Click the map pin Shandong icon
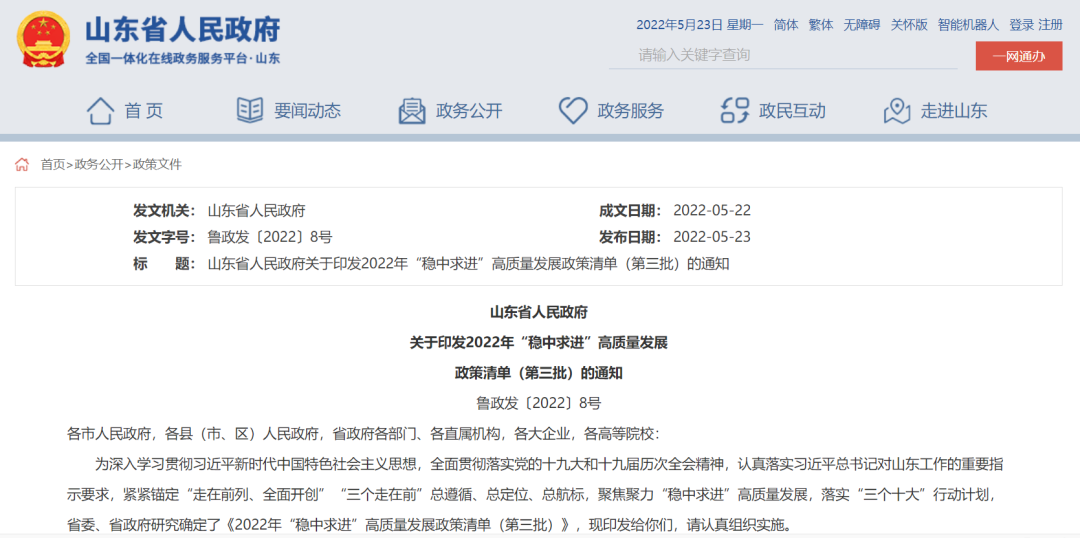The image size is (1080, 538). click(897, 111)
